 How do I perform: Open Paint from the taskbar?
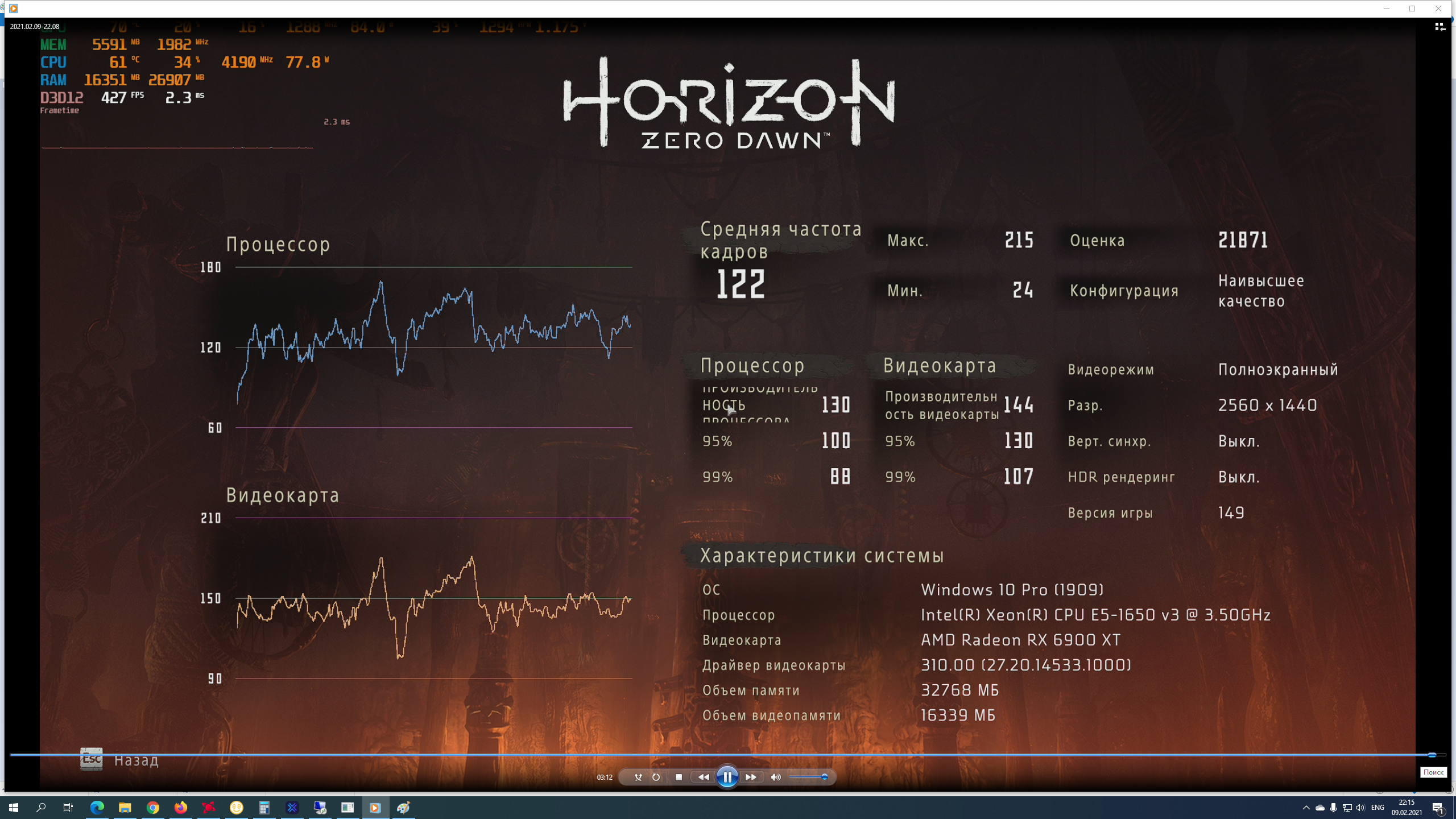(403, 807)
